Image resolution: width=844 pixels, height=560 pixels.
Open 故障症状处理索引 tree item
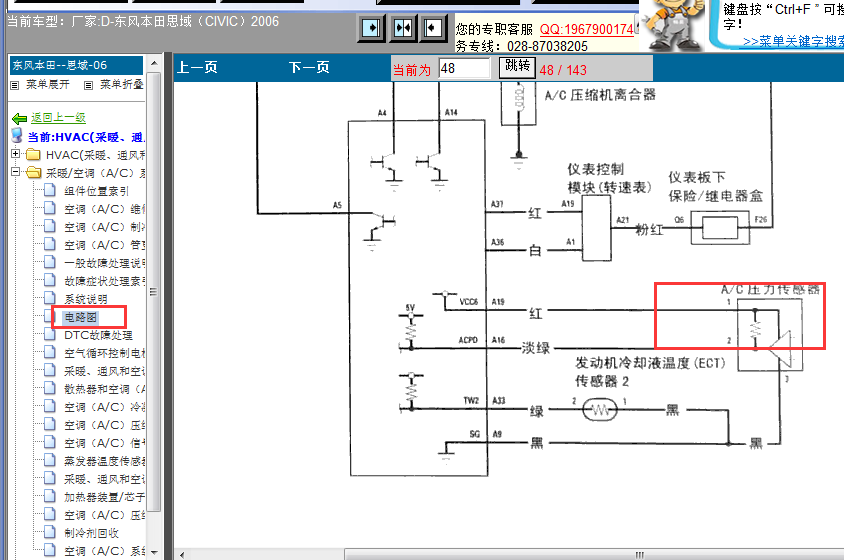104,281
